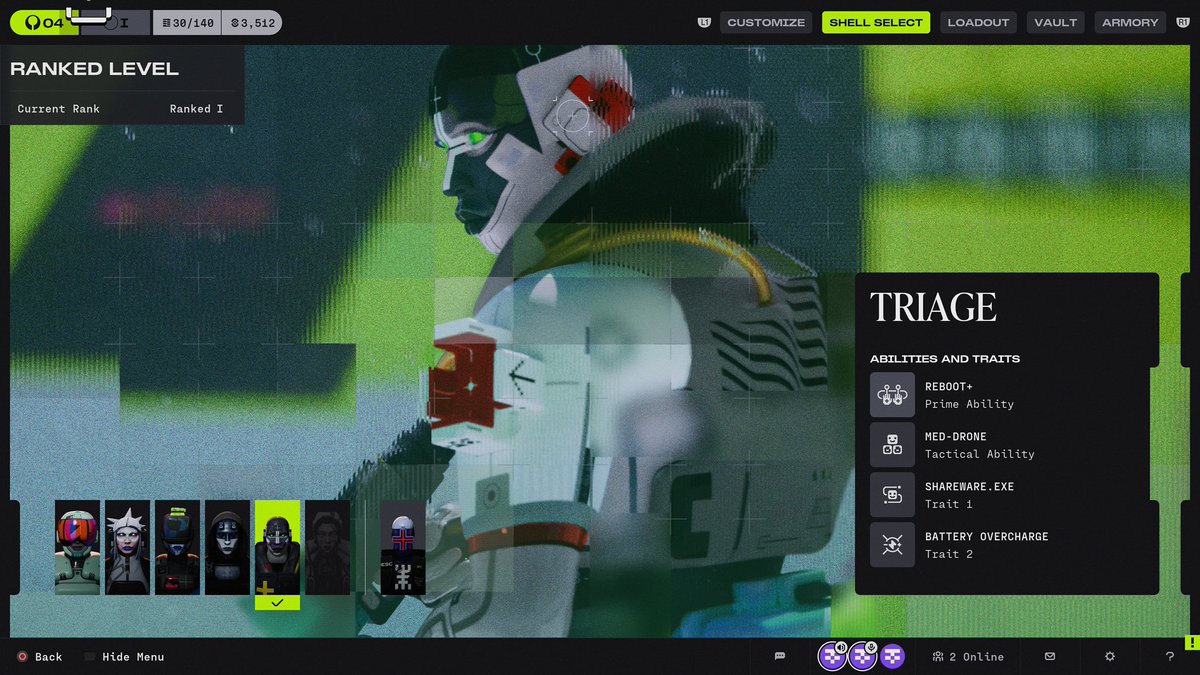The image size is (1200, 675).
Task: Switch to the Shell Select tab
Action: 876,22
